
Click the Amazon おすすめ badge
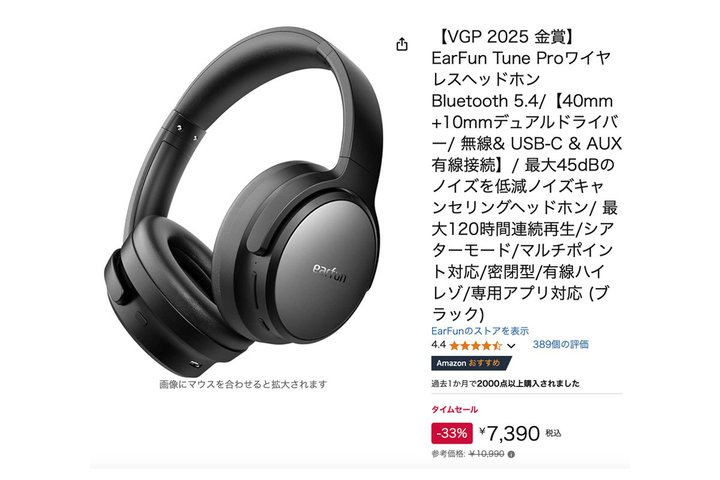pos(471,363)
